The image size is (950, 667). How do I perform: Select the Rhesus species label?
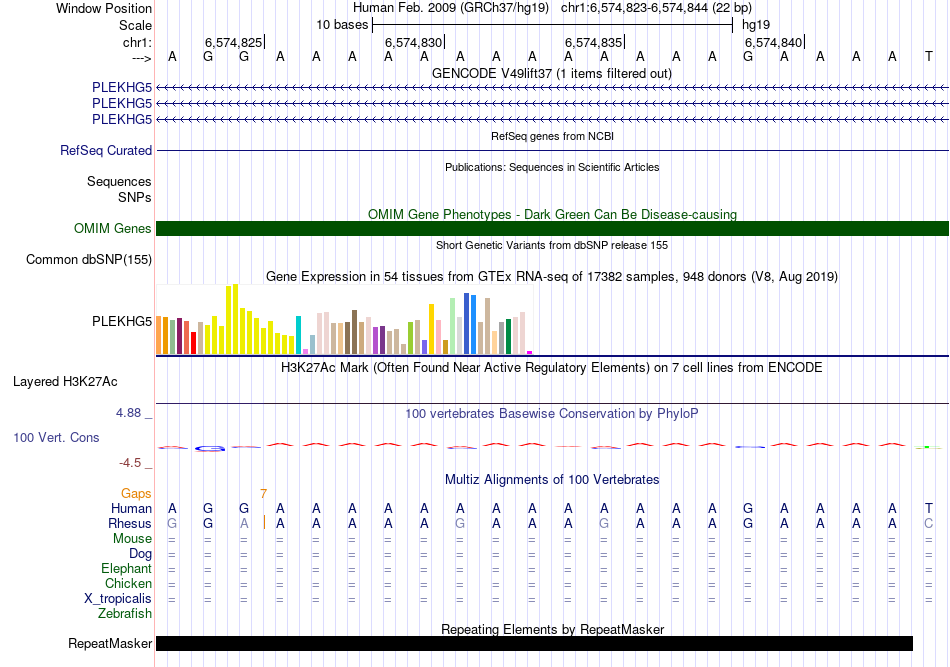click(130, 523)
